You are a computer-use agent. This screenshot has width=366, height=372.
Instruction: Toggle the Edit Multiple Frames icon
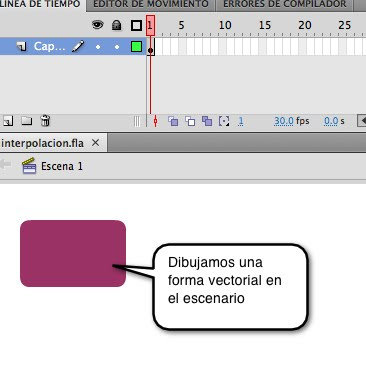pyautogui.click(x=207, y=121)
